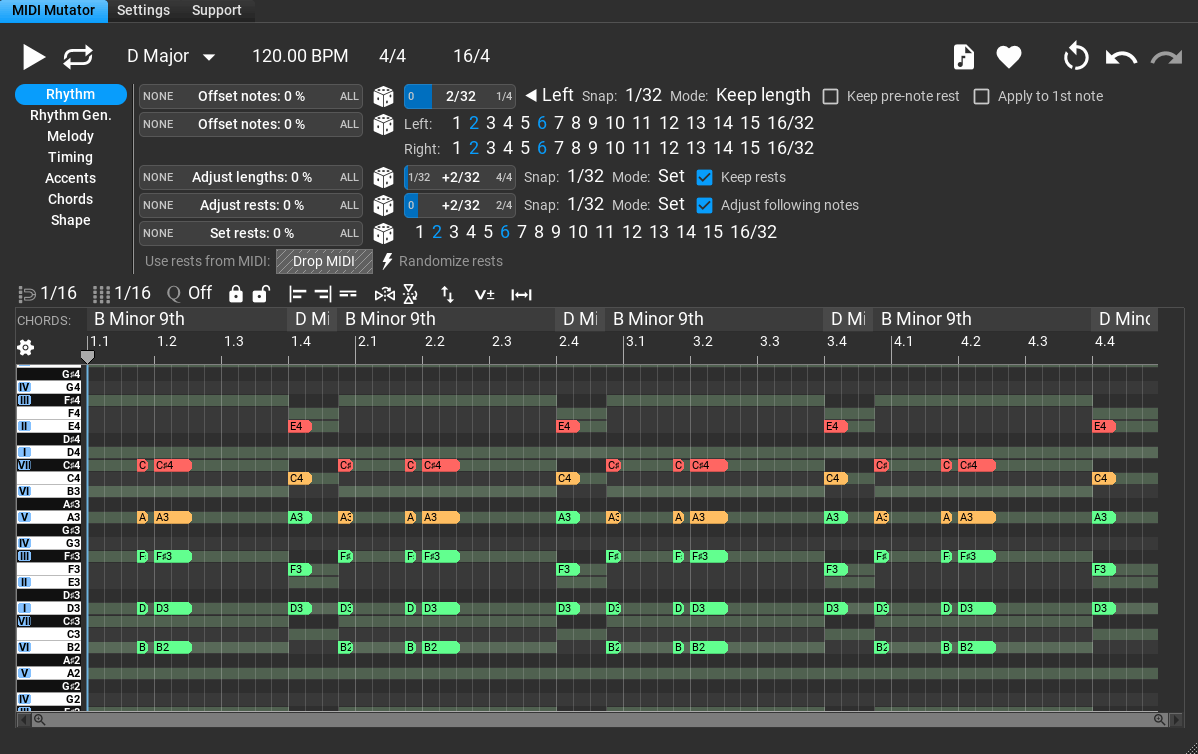Click the Randomize rests lightning icon
Screen dimensions: 1198x754
click(388, 261)
